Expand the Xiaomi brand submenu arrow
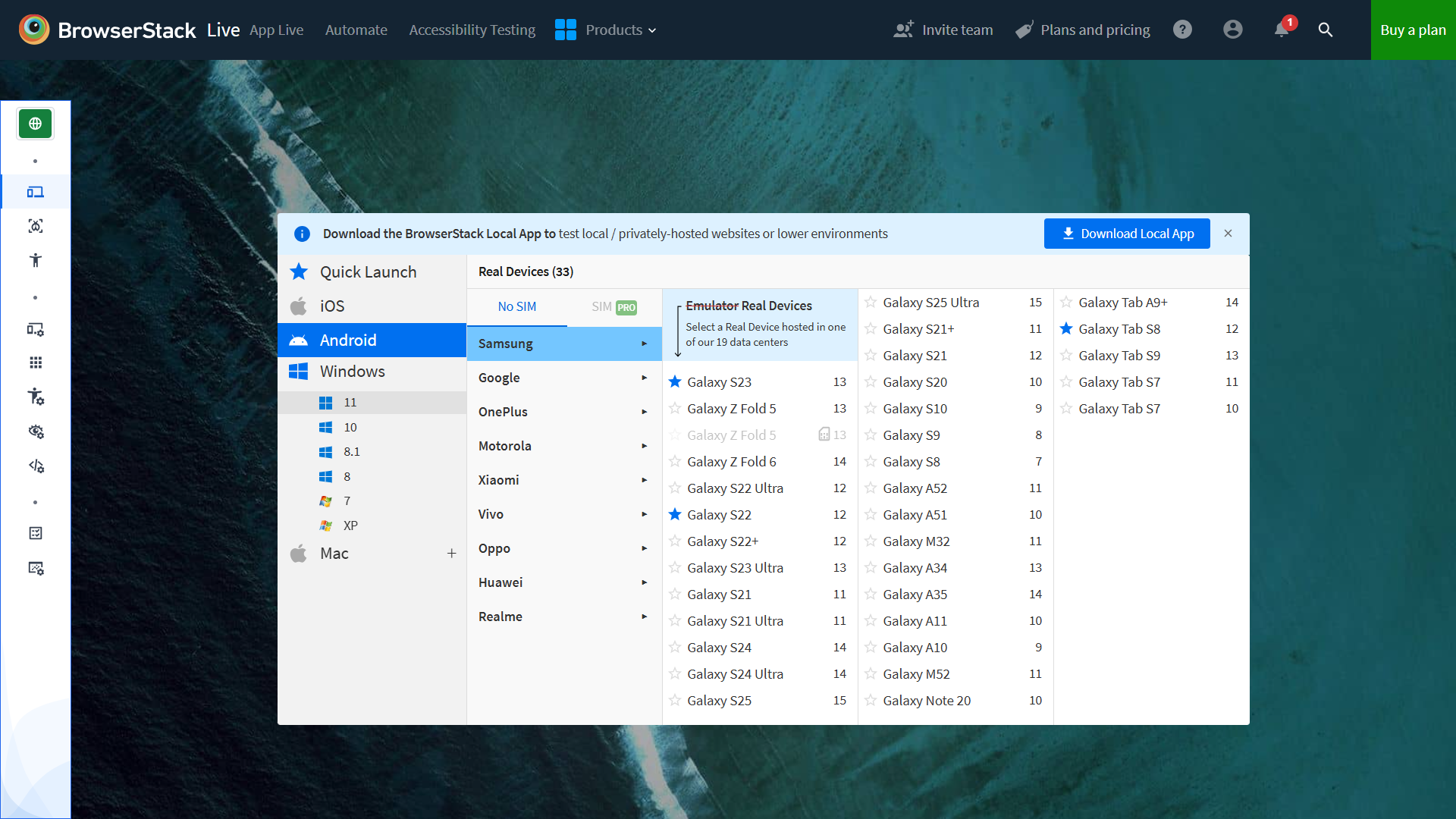Screen dimensions: 1456x819 [x=644, y=480]
